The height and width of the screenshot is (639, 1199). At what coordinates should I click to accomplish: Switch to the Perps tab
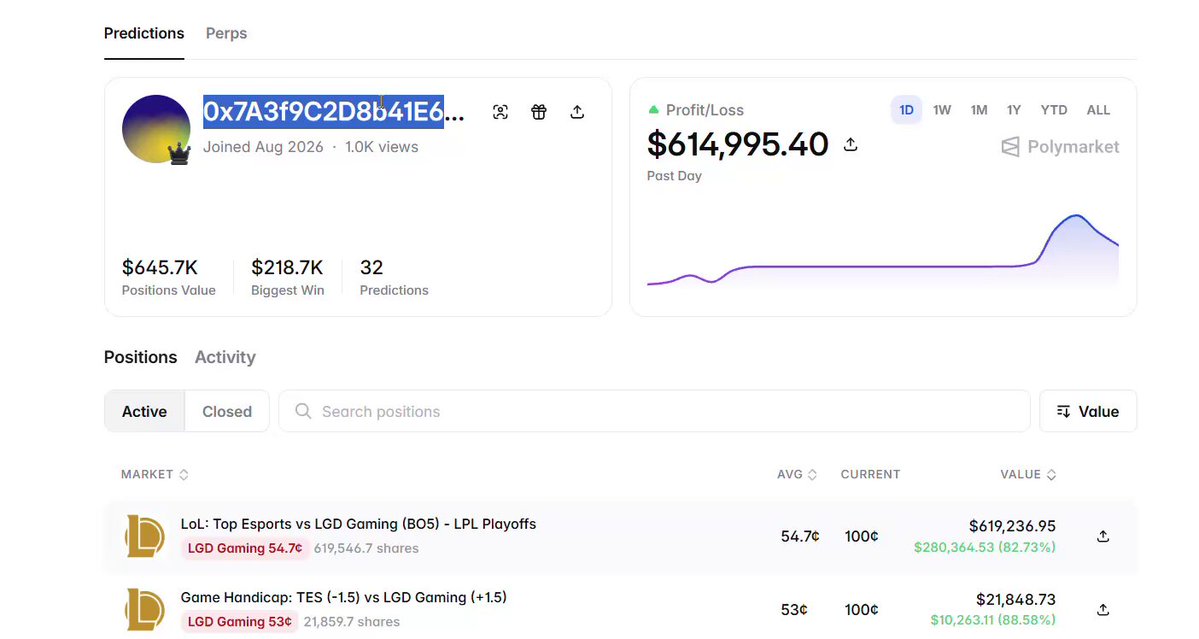tap(226, 34)
